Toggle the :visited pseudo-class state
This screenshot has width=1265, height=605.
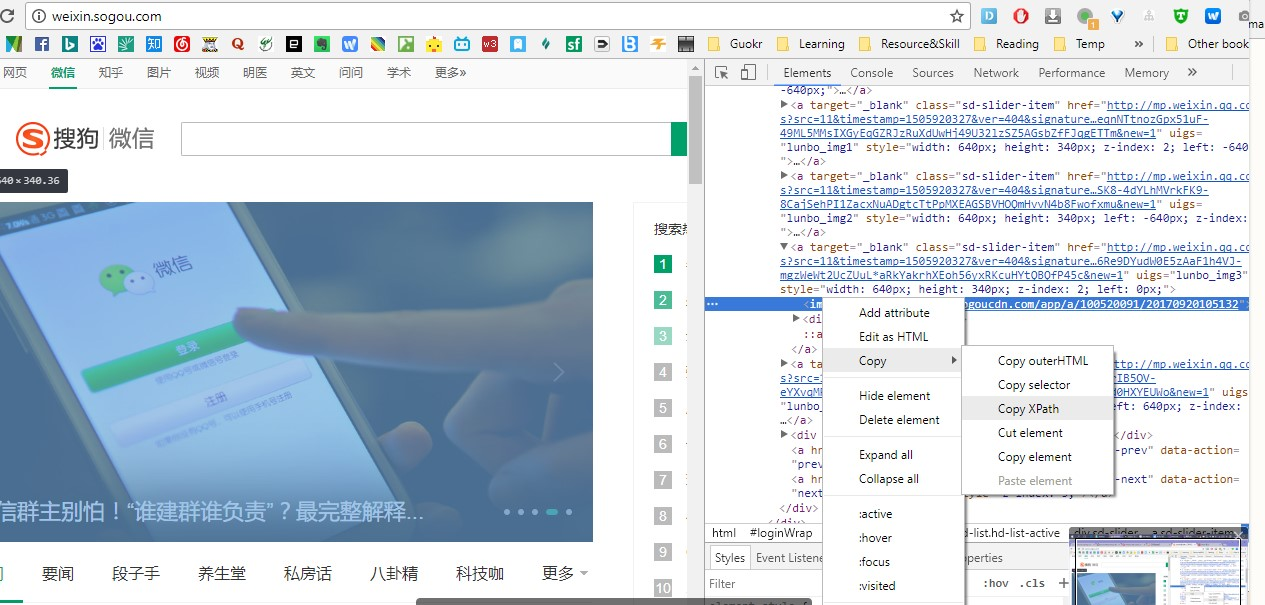(876, 584)
